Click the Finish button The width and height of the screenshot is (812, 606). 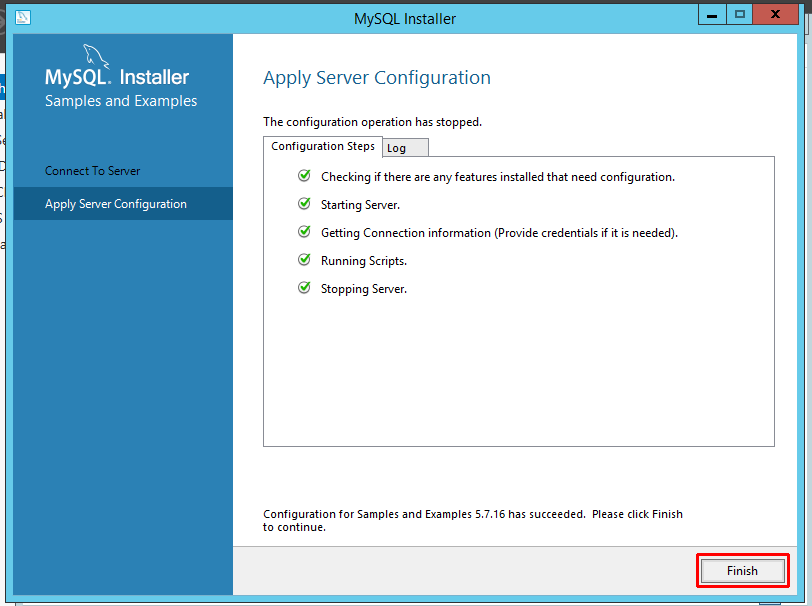tap(742, 570)
